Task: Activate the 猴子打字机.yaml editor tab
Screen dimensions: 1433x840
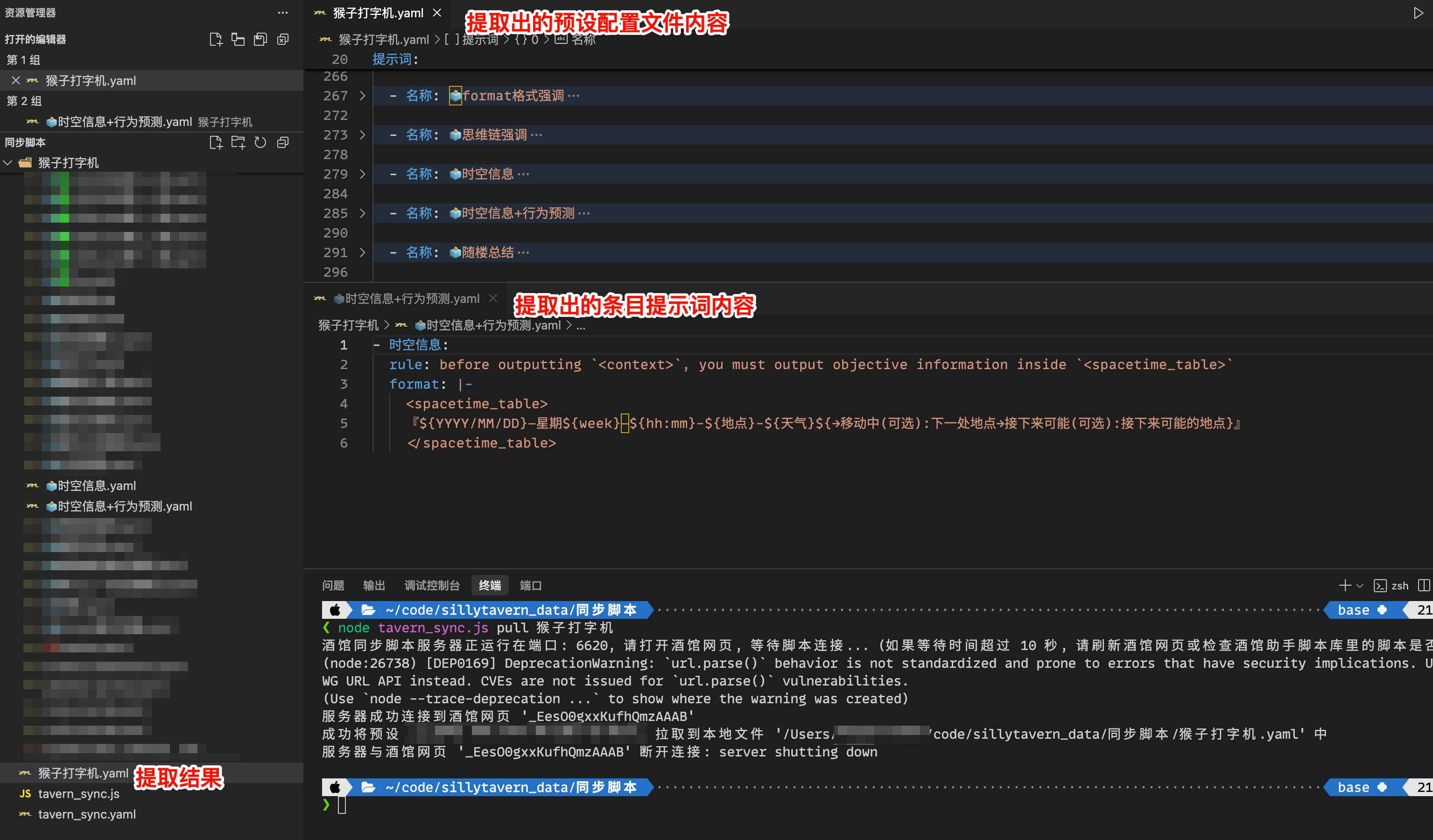Action: tap(378, 13)
